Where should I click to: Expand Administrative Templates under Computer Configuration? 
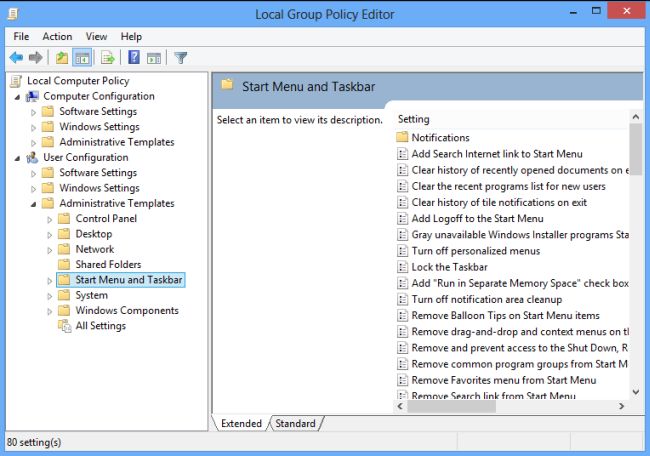pos(34,143)
